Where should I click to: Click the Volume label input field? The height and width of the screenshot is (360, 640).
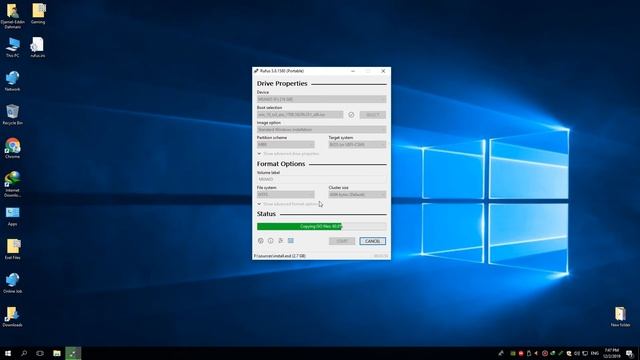tap(322, 180)
